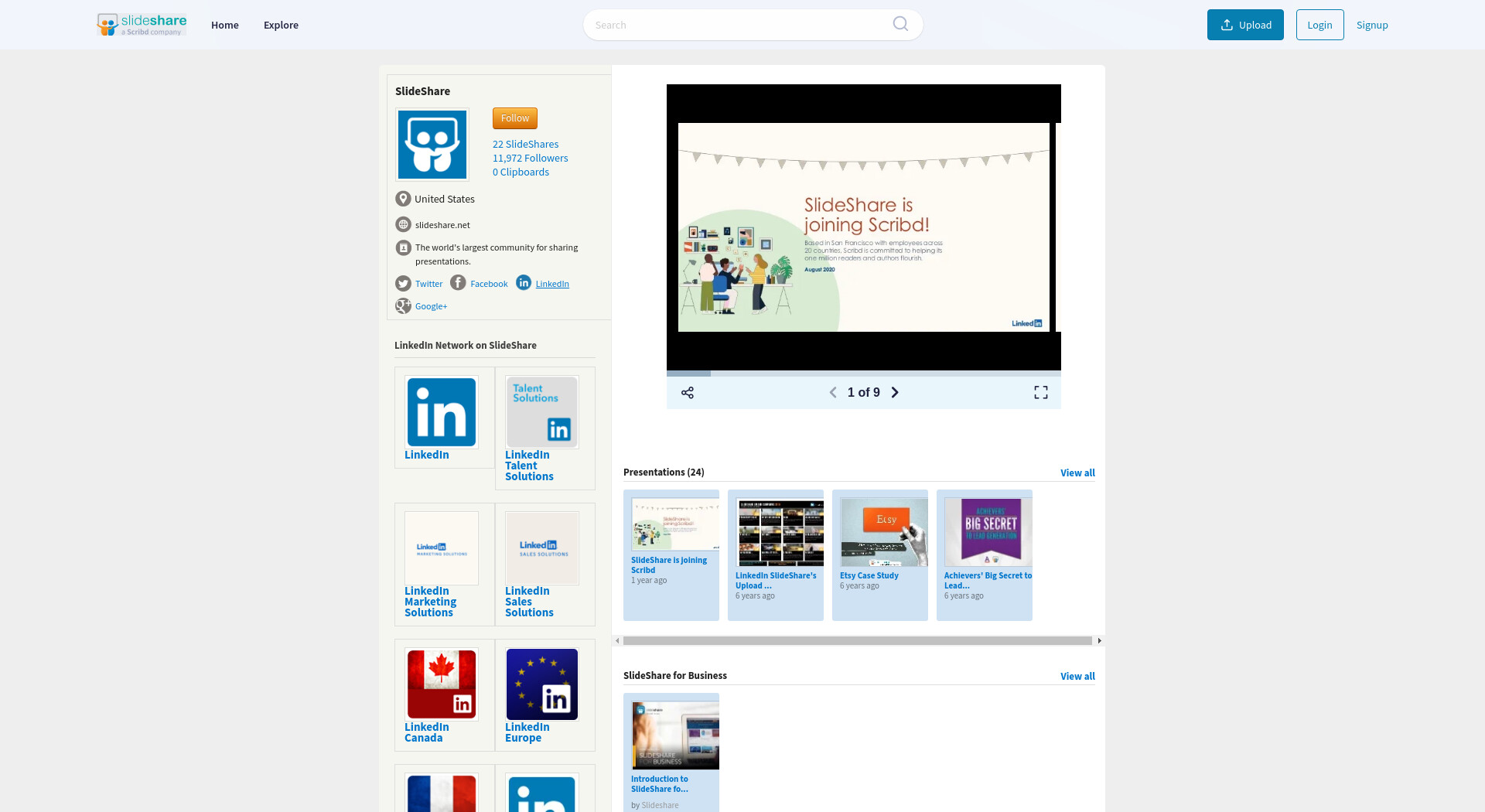The height and width of the screenshot is (812, 1485).
Task: Click the location pin icon
Action: pos(403,199)
